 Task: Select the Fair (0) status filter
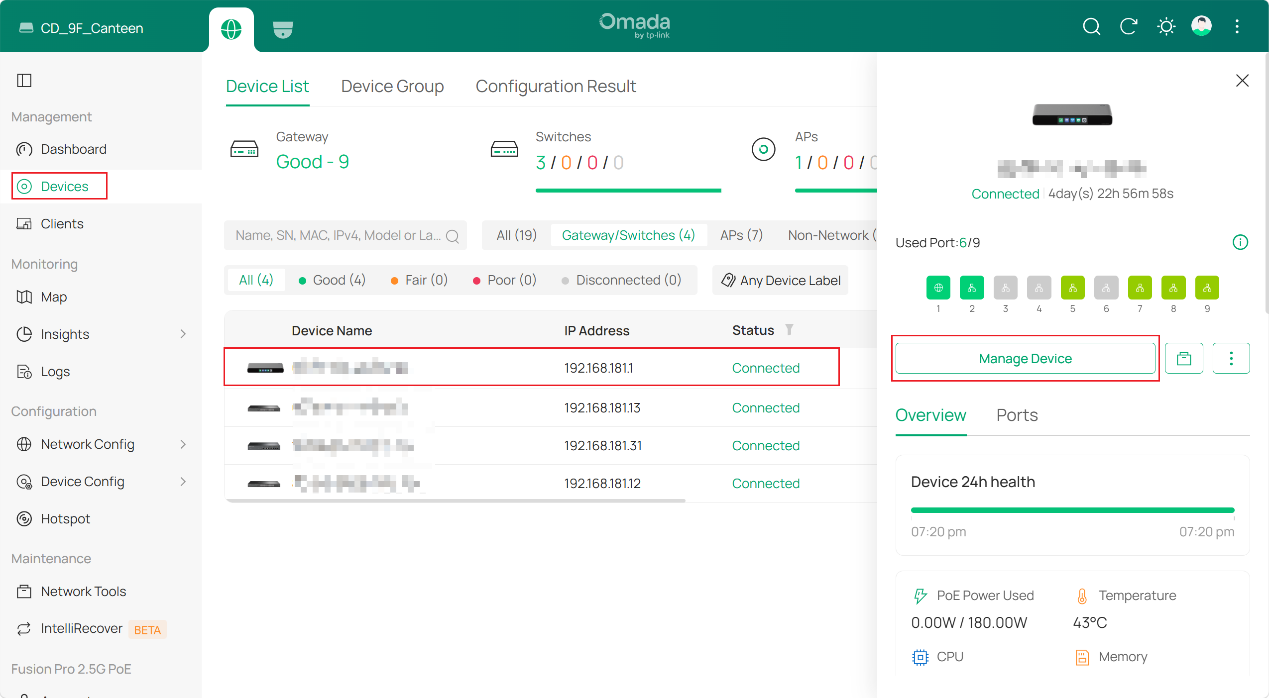pos(419,280)
